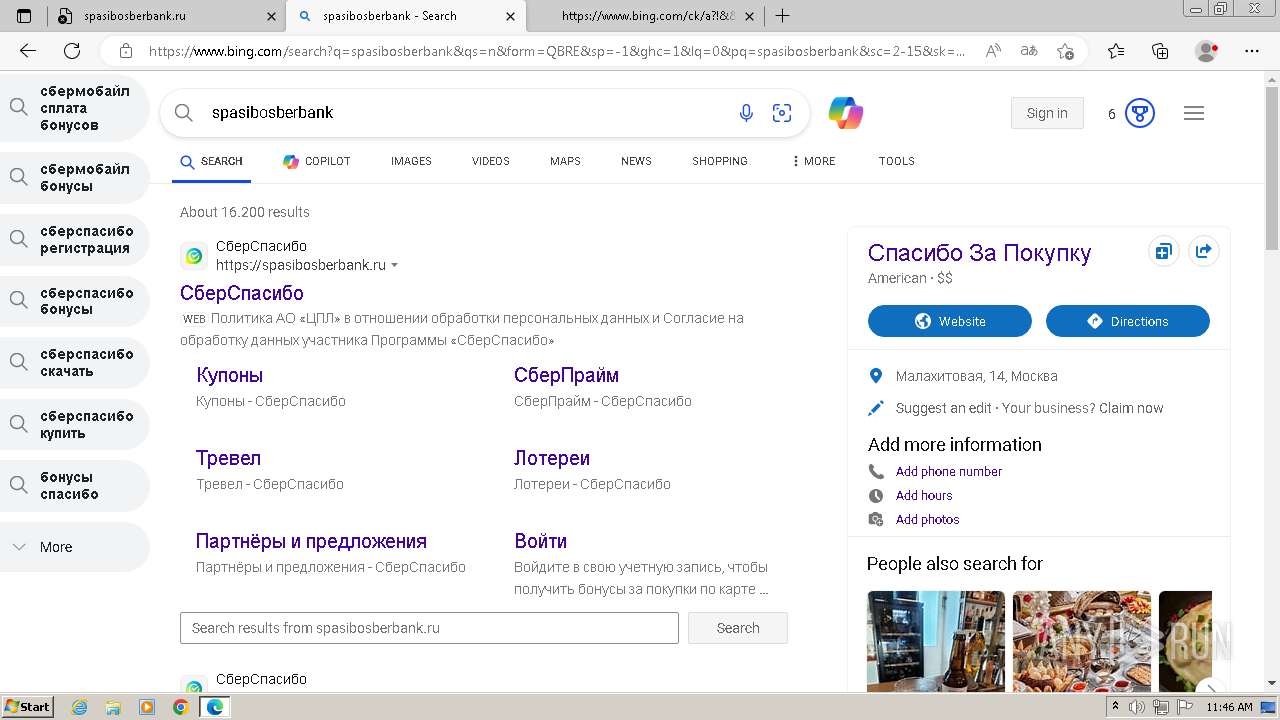1280x720 pixels.
Task: Select the VIDEOS search tab
Action: [491, 161]
